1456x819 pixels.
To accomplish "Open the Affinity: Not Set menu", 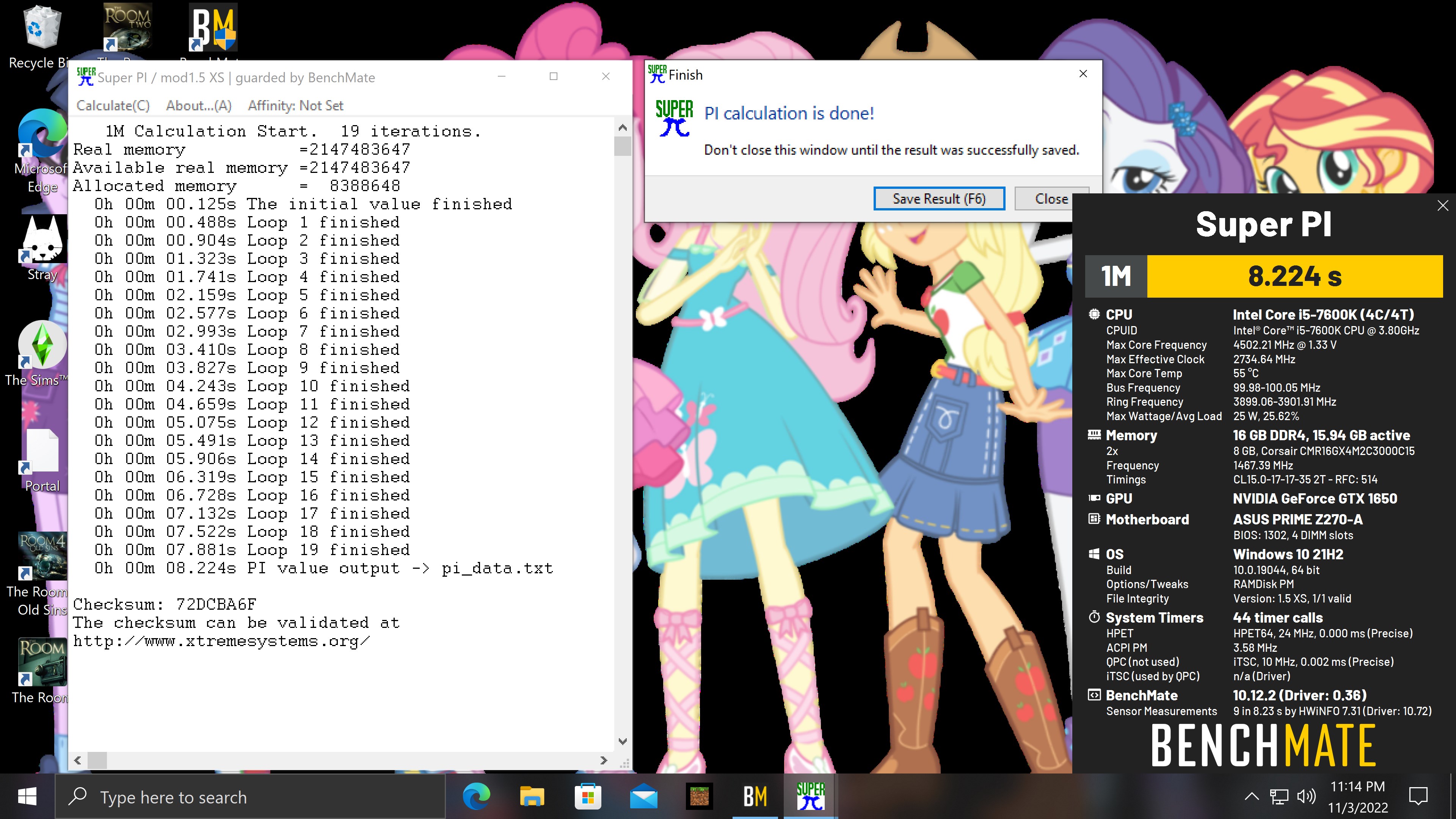I will [x=295, y=106].
